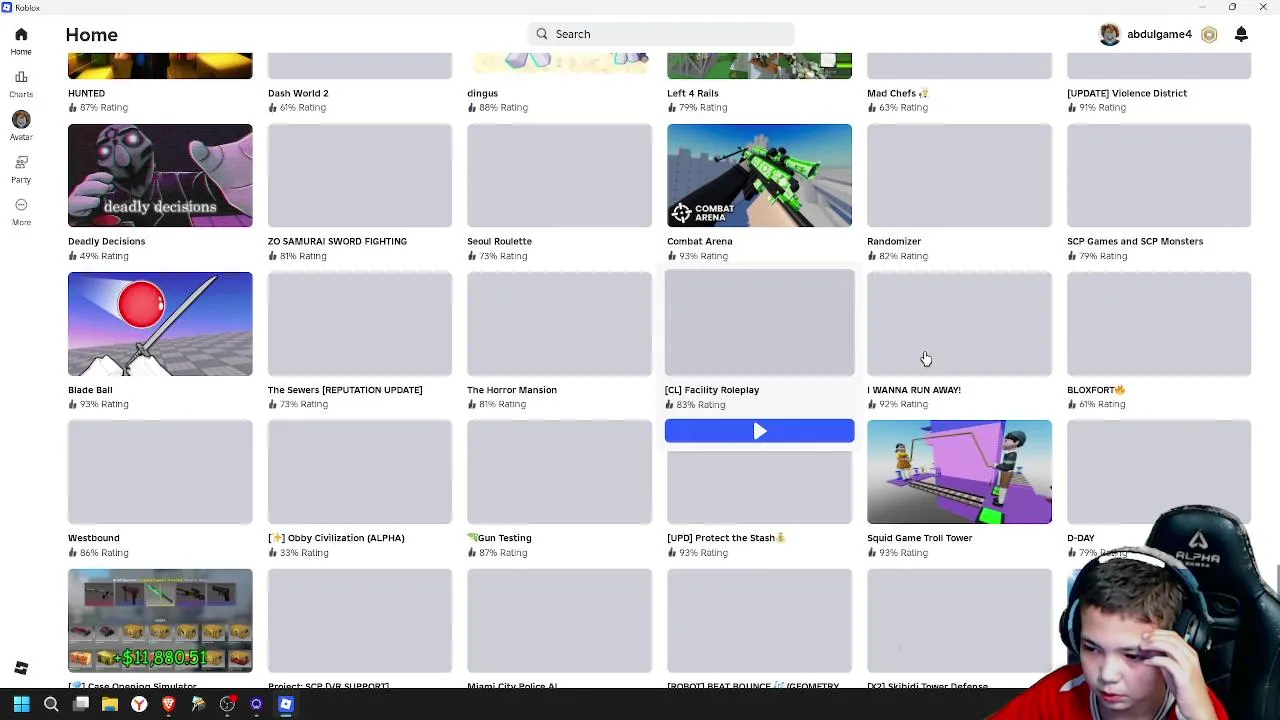1280x720 pixels.
Task: Open The Horror Mansion game title
Action: tap(512, 390)
